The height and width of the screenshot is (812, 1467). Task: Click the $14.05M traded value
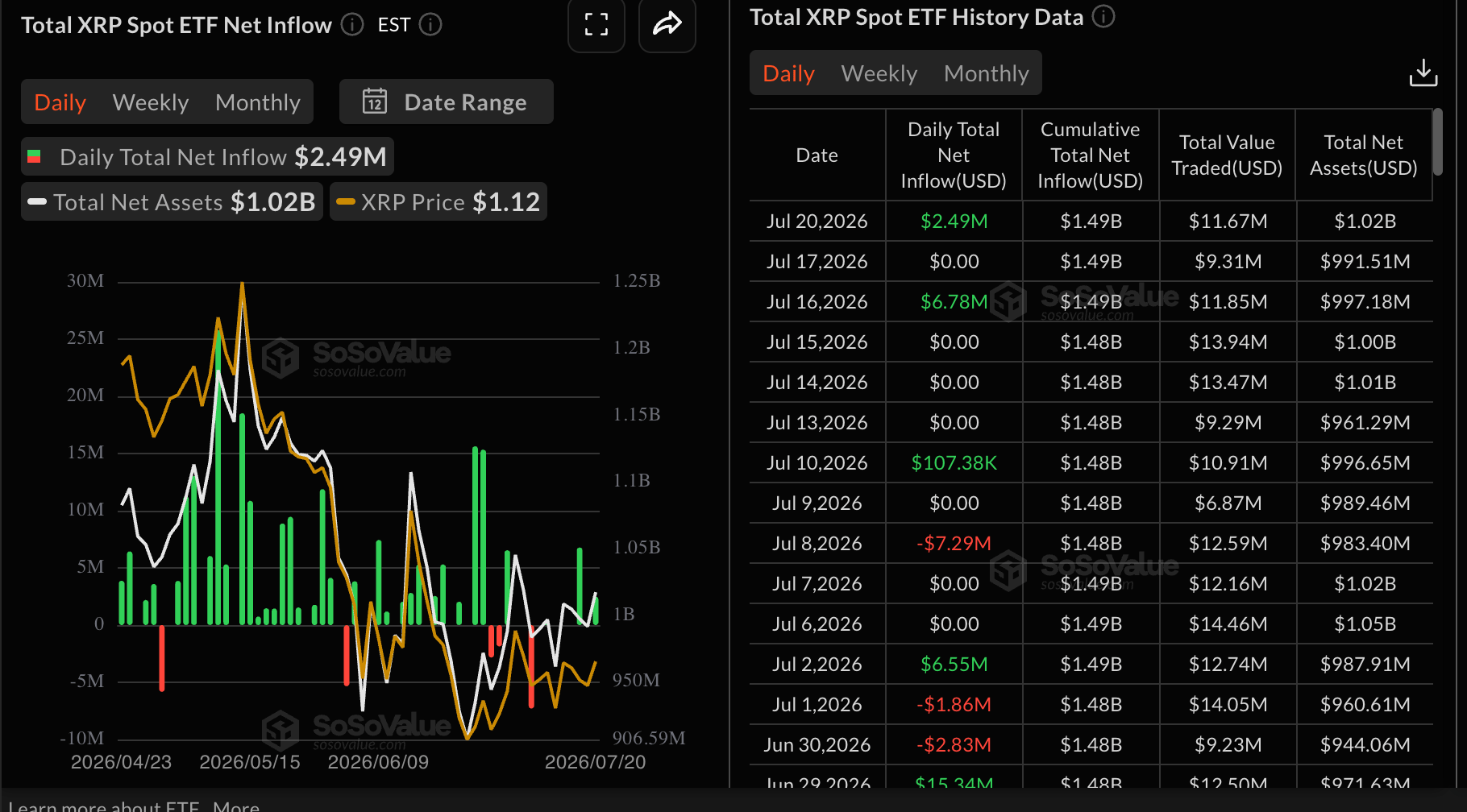tap(1228, 704)
